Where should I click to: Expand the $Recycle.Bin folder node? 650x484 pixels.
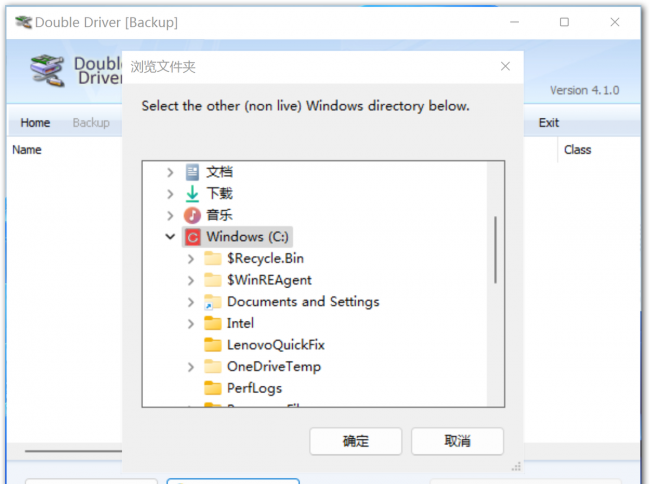coord(191,259)
